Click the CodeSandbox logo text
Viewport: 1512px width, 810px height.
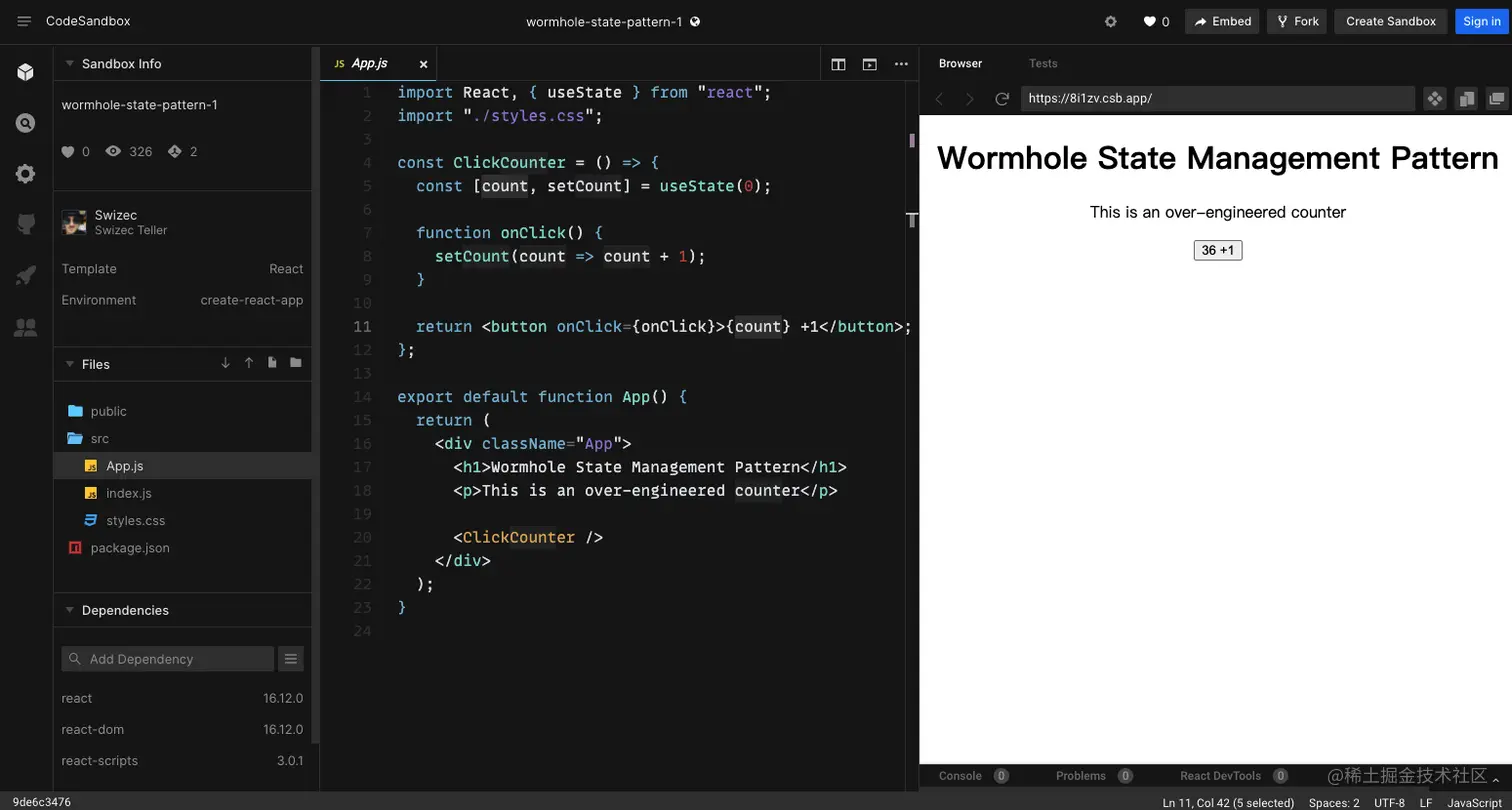(88, 21)
